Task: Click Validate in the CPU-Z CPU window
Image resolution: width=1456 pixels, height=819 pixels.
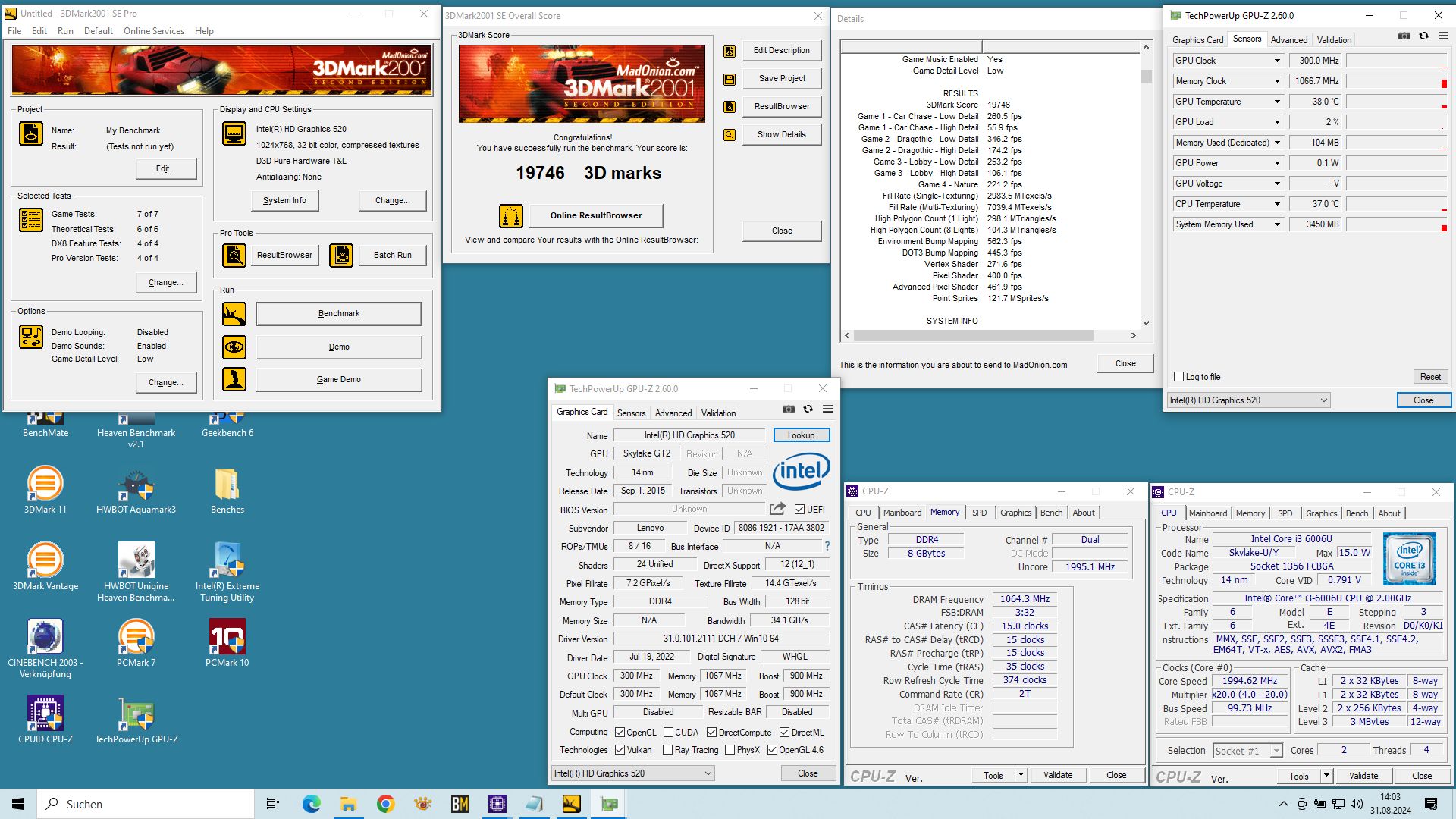Action: 1363,776
